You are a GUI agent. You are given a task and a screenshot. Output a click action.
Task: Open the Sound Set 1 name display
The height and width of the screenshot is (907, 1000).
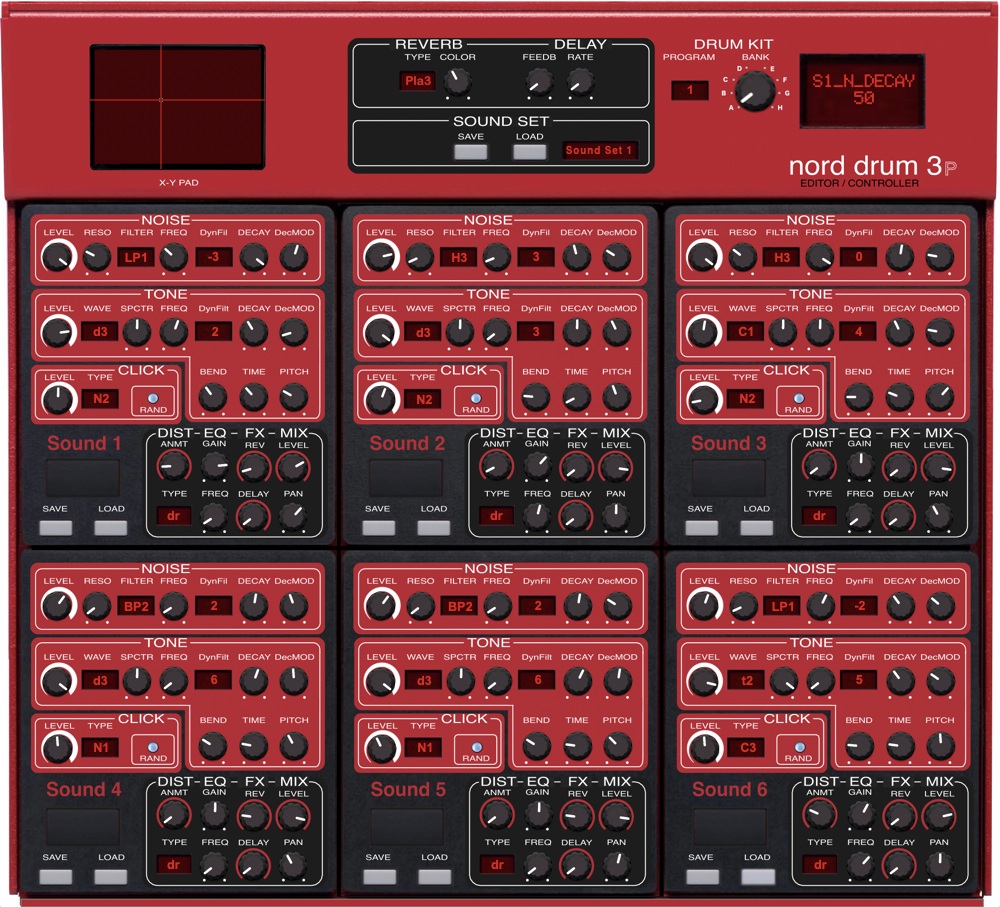click(x=599, y=151)
